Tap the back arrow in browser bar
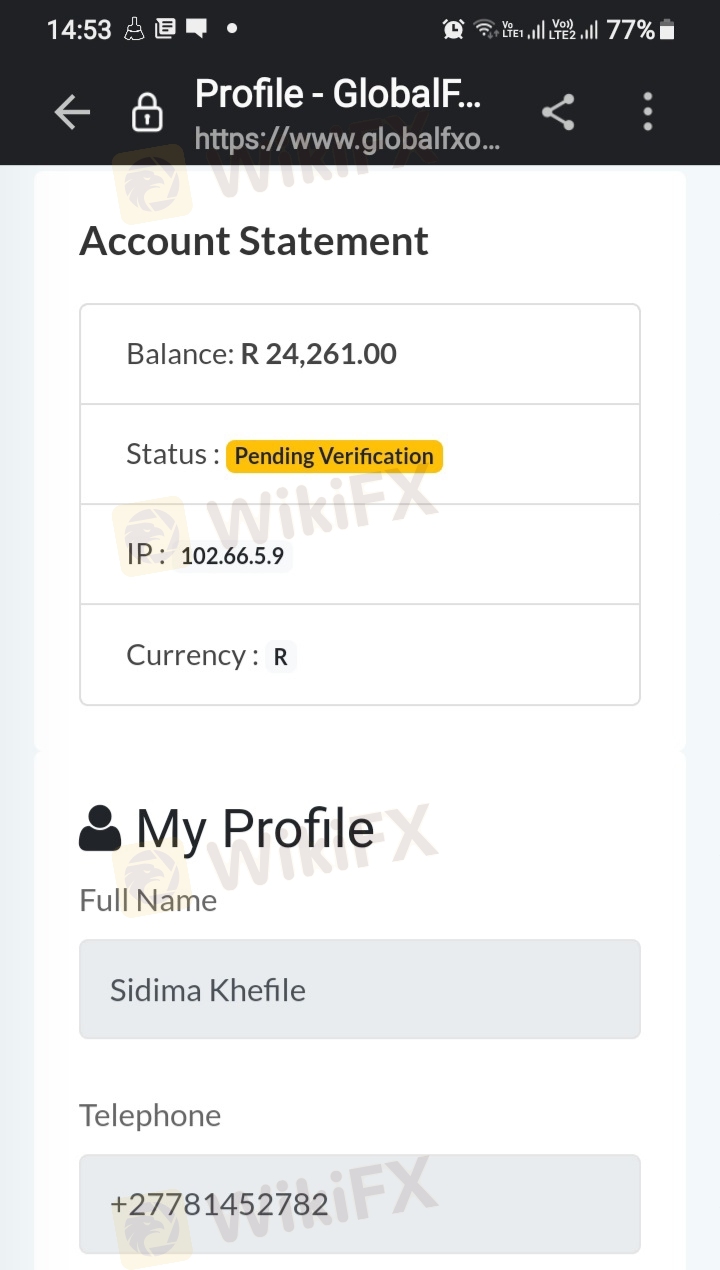Image resolution: width=720 pixels, height=1270 pixels. [x=72, y=112]
